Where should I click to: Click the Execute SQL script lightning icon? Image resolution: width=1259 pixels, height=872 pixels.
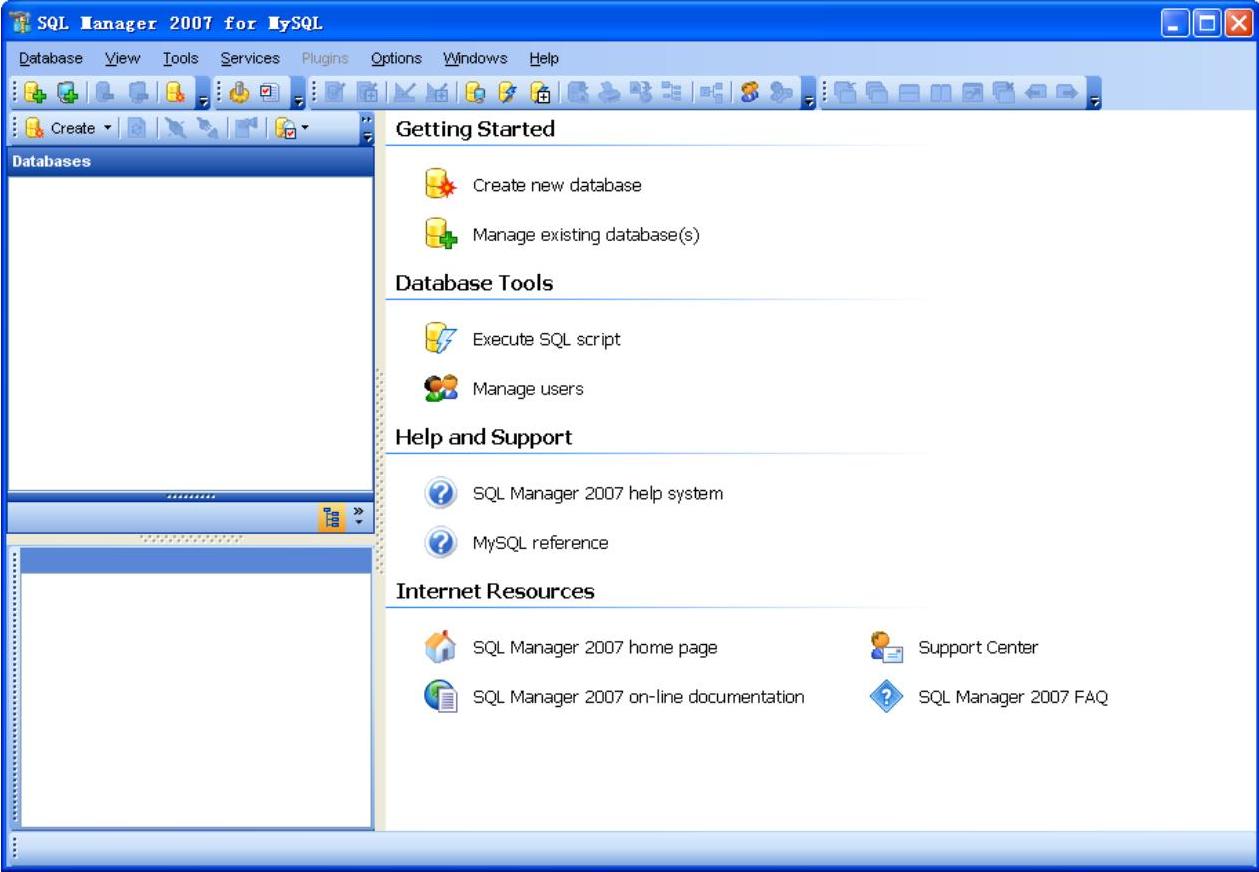441,339
